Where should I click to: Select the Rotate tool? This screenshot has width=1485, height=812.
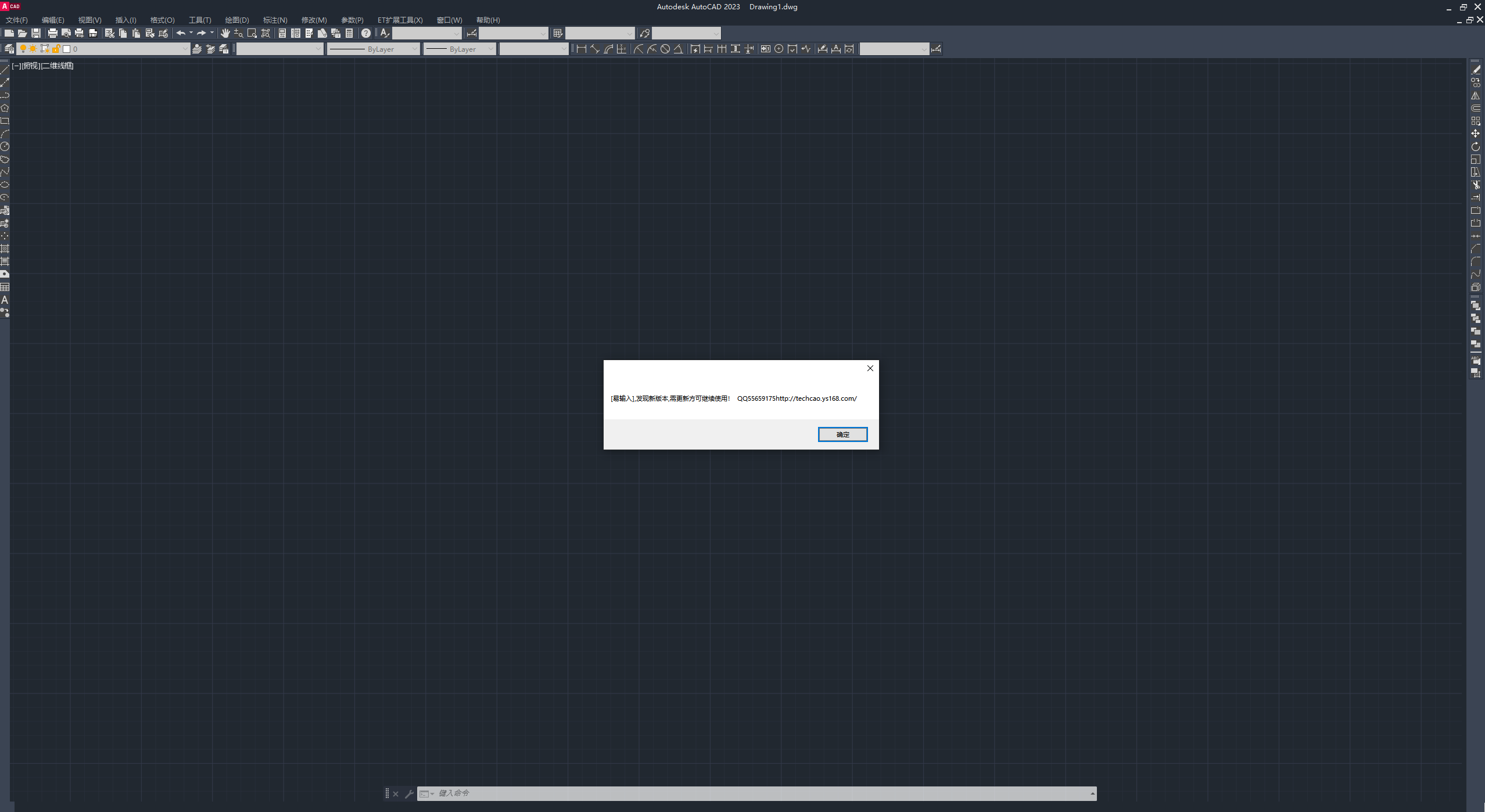1476,146
